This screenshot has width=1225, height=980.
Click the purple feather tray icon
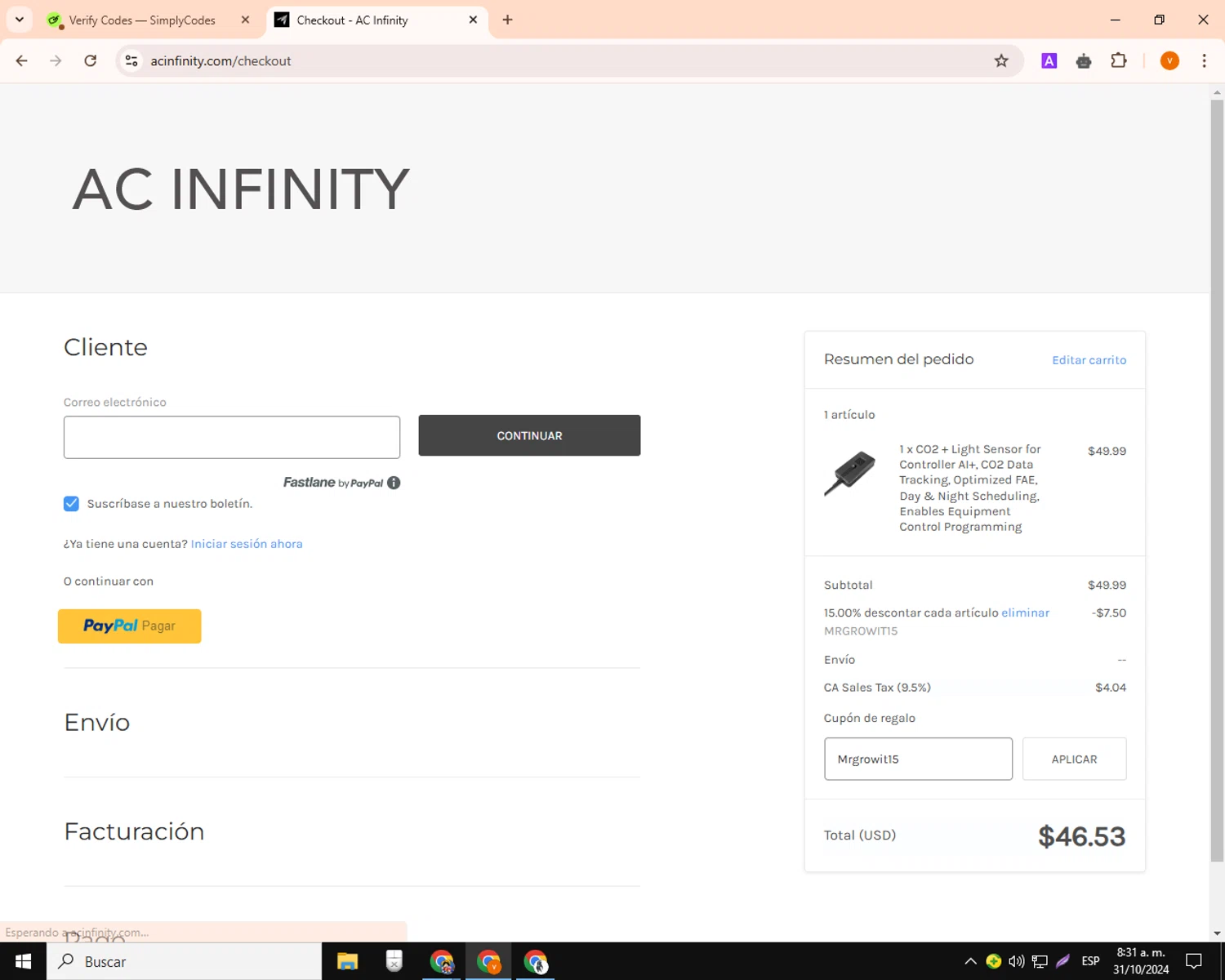point(1063,961)
